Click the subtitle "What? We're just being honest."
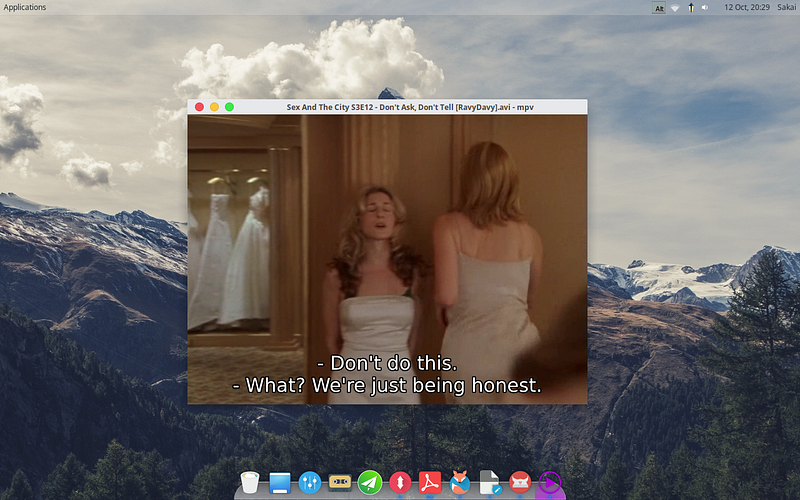 click(387, 385)
